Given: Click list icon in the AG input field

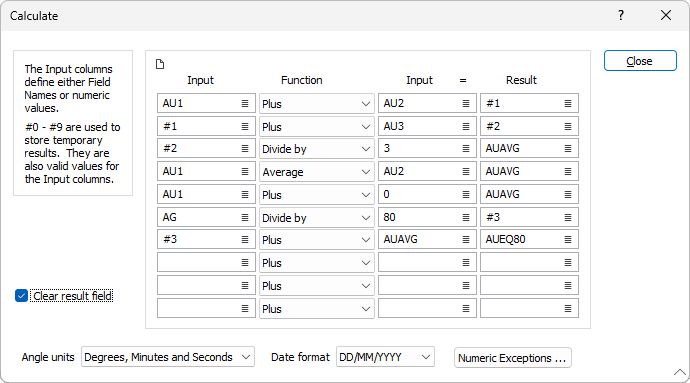Looking at the screenshot, I should pos(245,217).
